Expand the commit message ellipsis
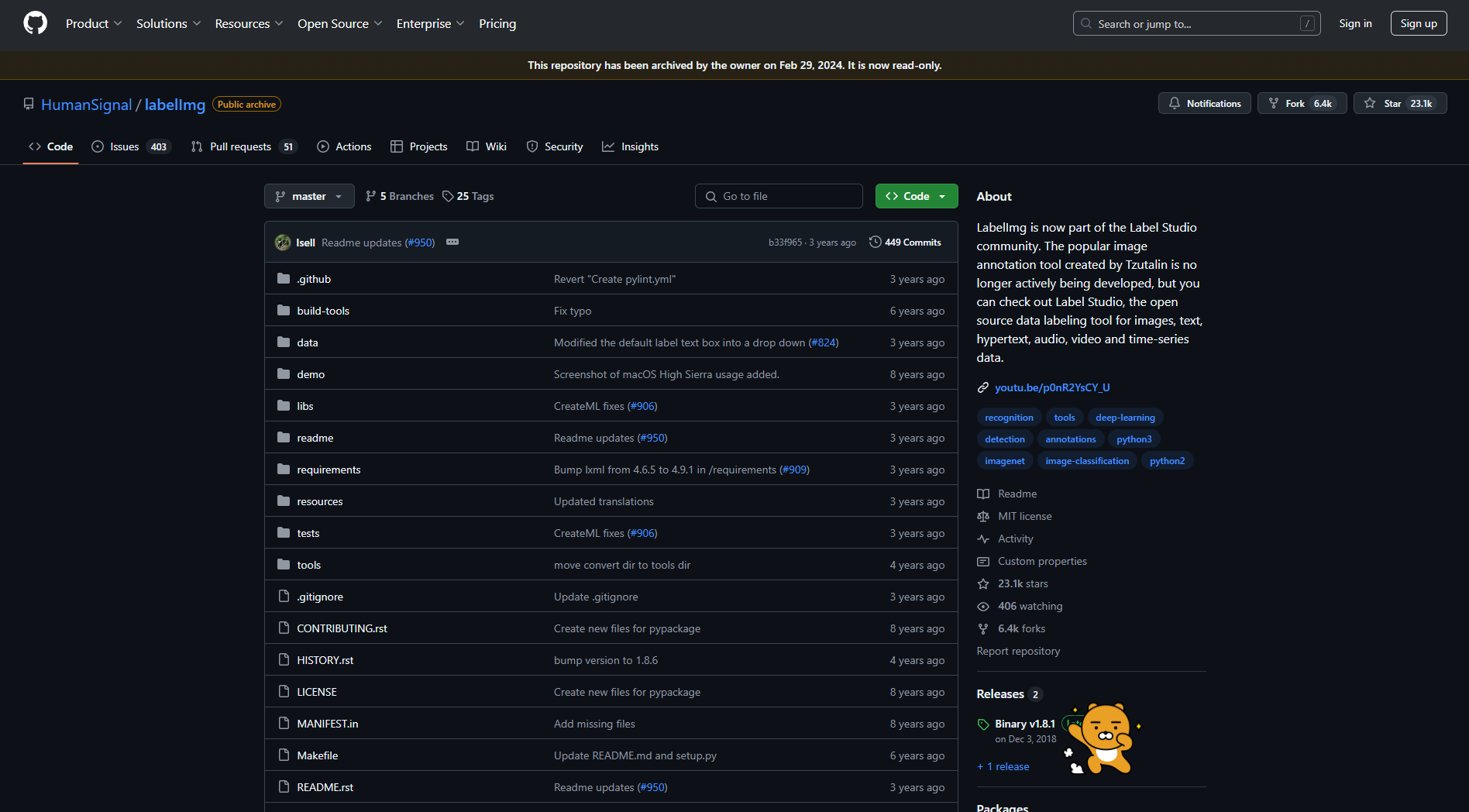Viewport: 1469px width, 812px height. 452,242
